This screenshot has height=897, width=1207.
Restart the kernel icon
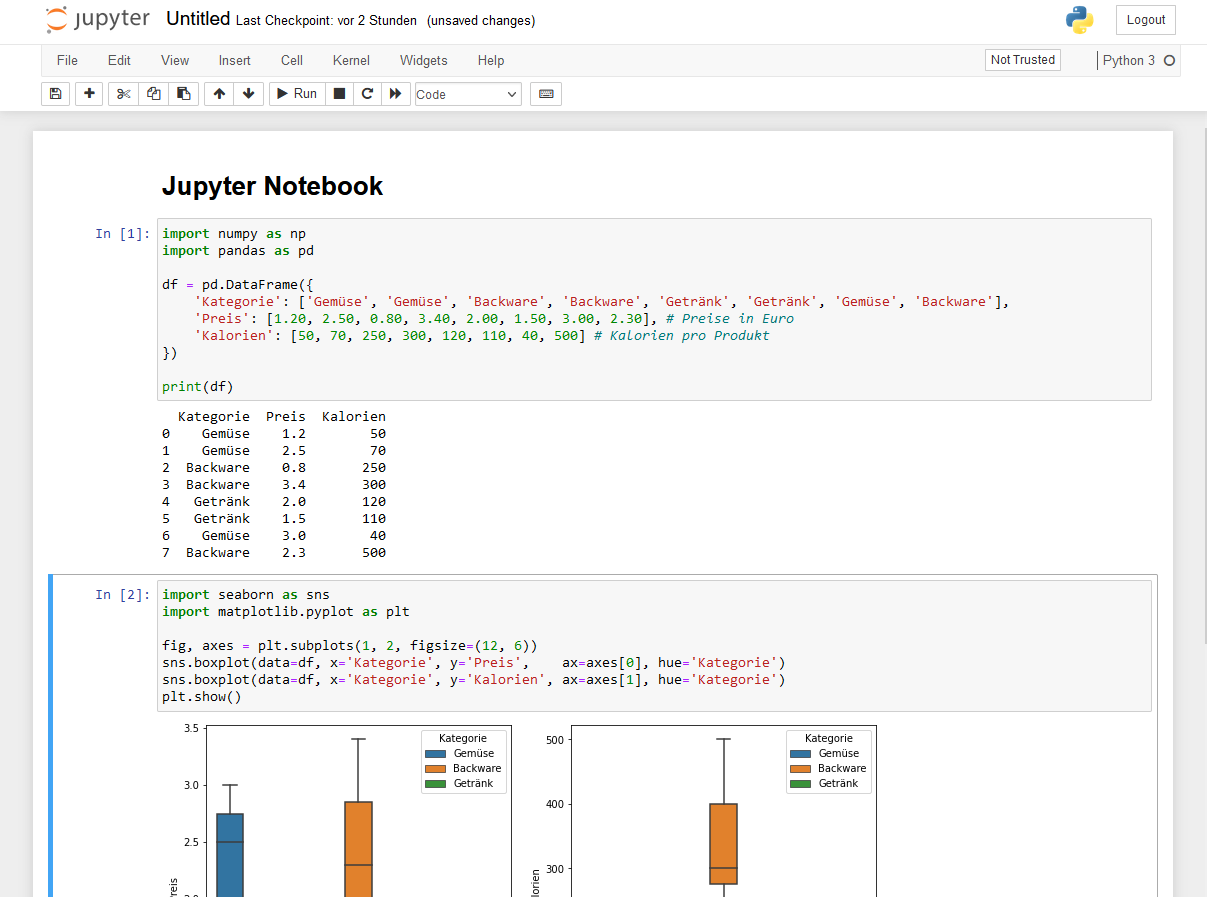click(367, 94)
